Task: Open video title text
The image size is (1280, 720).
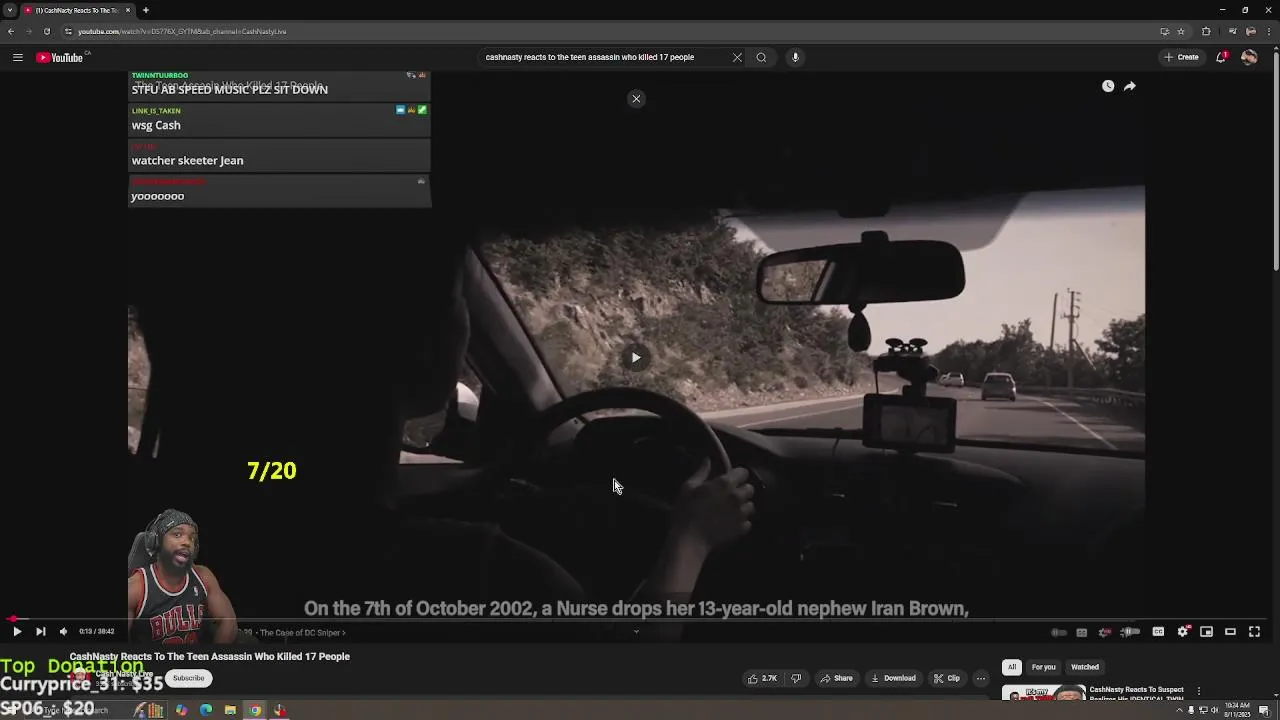Action: [209, 656]
